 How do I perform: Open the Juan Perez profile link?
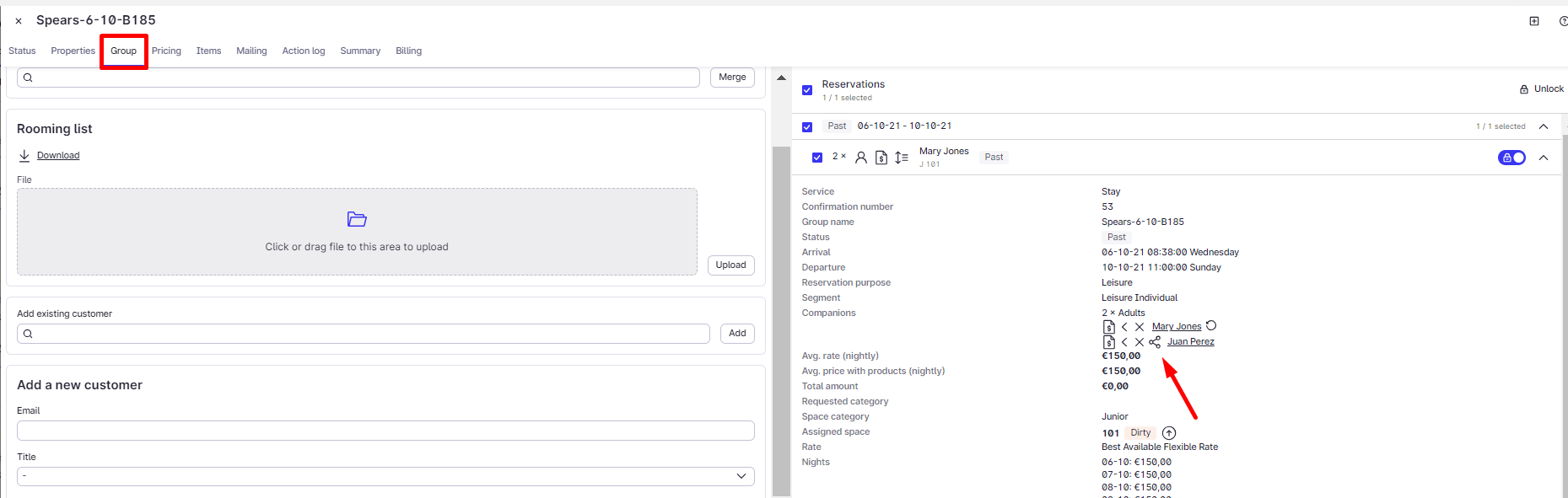1190,342
